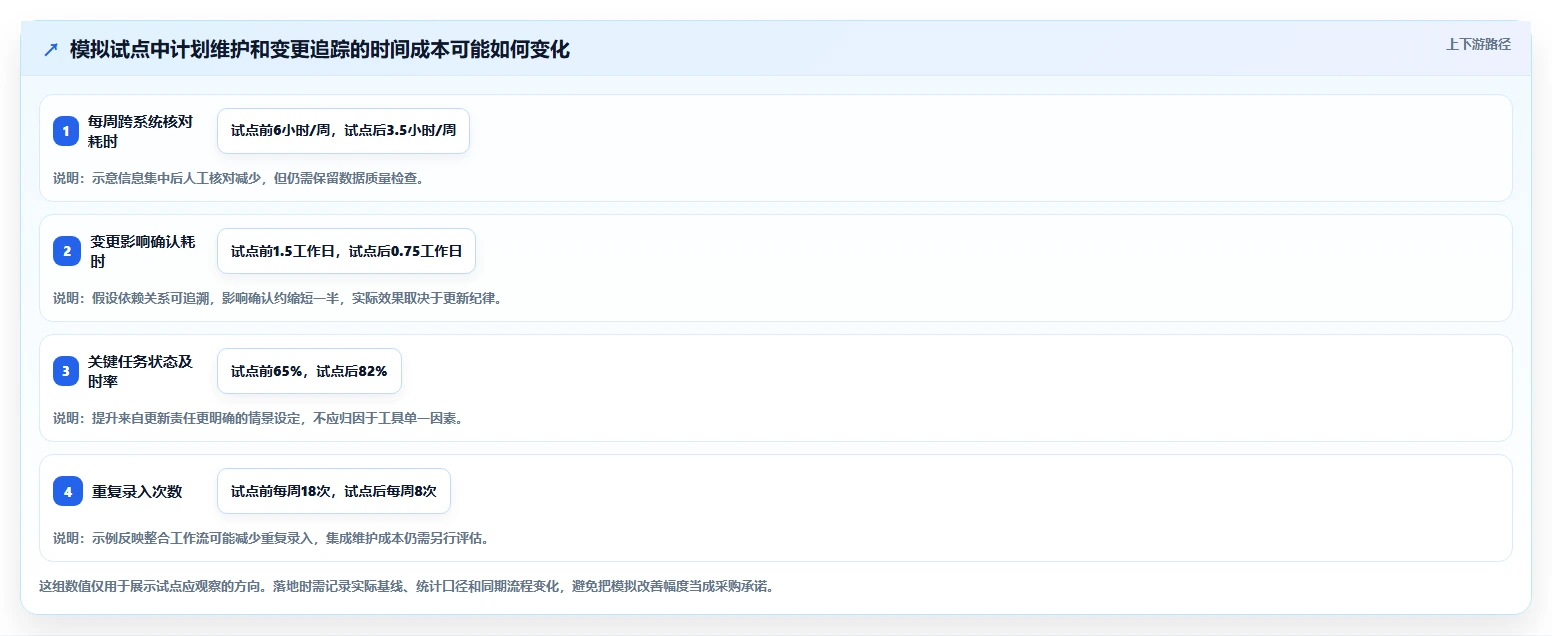Screen dimensions: 1552x636
Task: Select number badge 3 for 关键任务状态及时率
Action: 66,371
